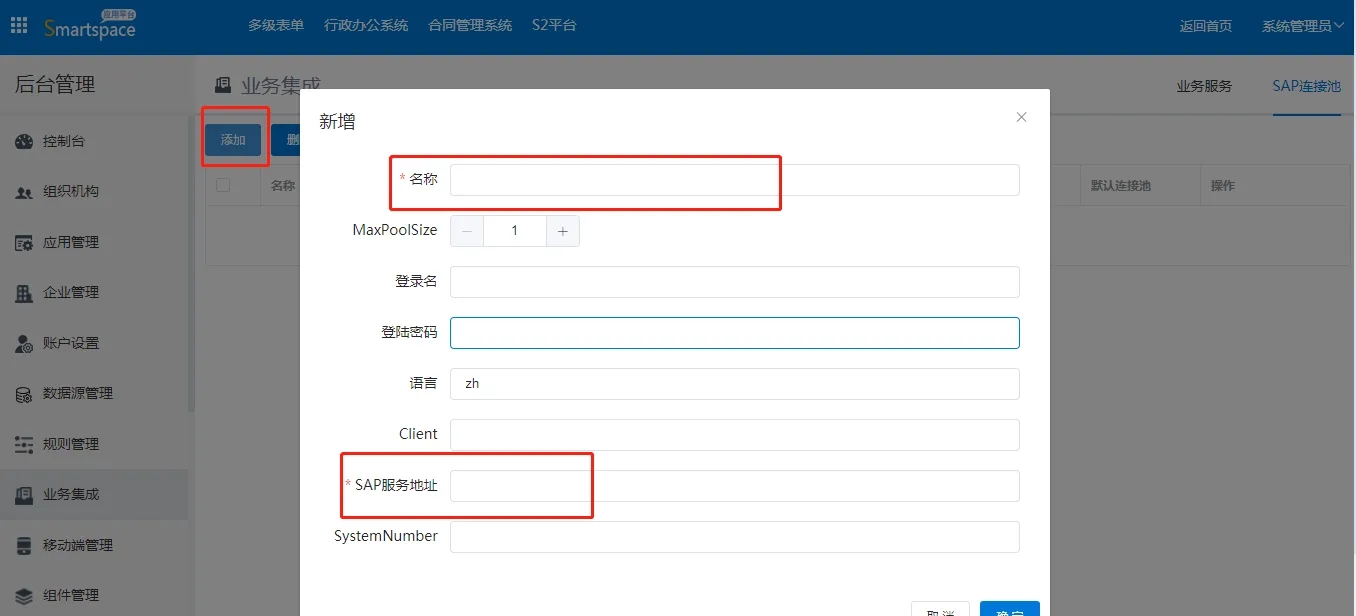Image resolution: width=1356 pixels, height=616 pixels.
Task: Click the 账户设置 user icon
Action: click(x=24, y=344)
